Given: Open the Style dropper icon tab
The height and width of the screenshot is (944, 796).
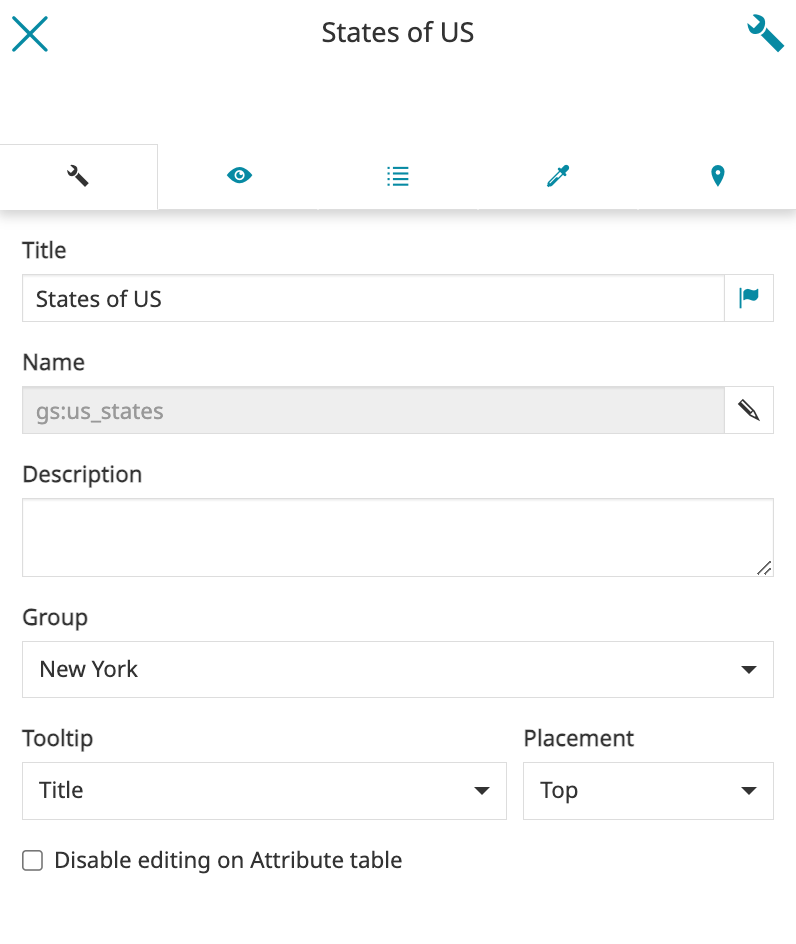Looking at the screenshot, I should point(557,177).
